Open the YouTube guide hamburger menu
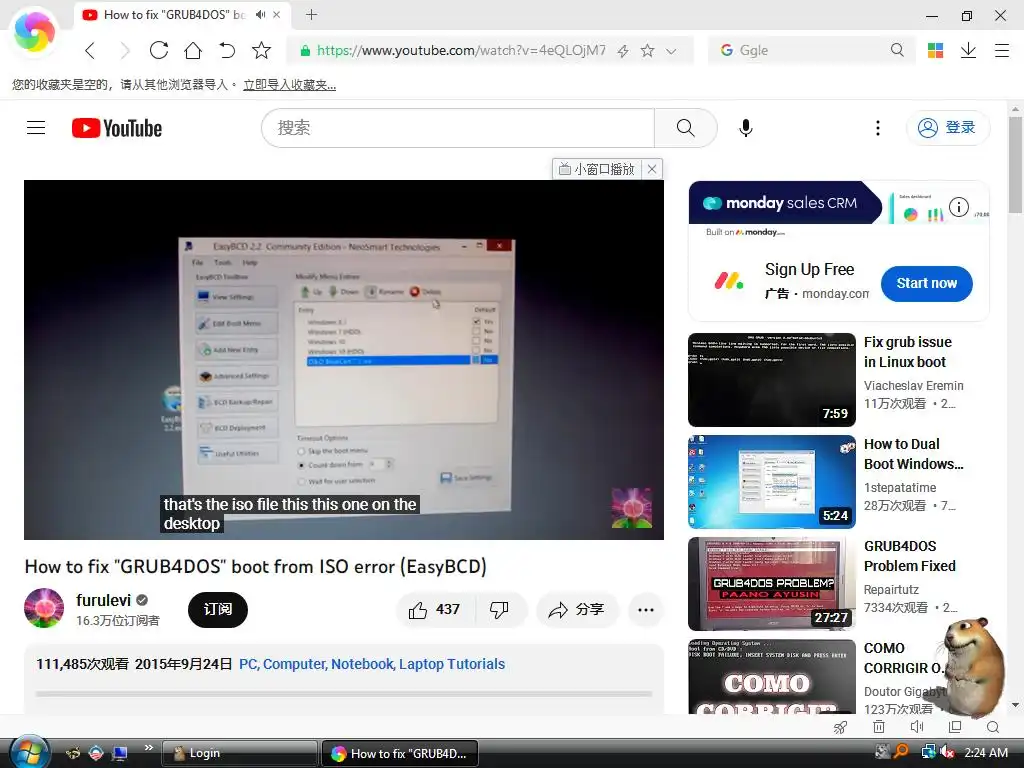 click(36, 128)
